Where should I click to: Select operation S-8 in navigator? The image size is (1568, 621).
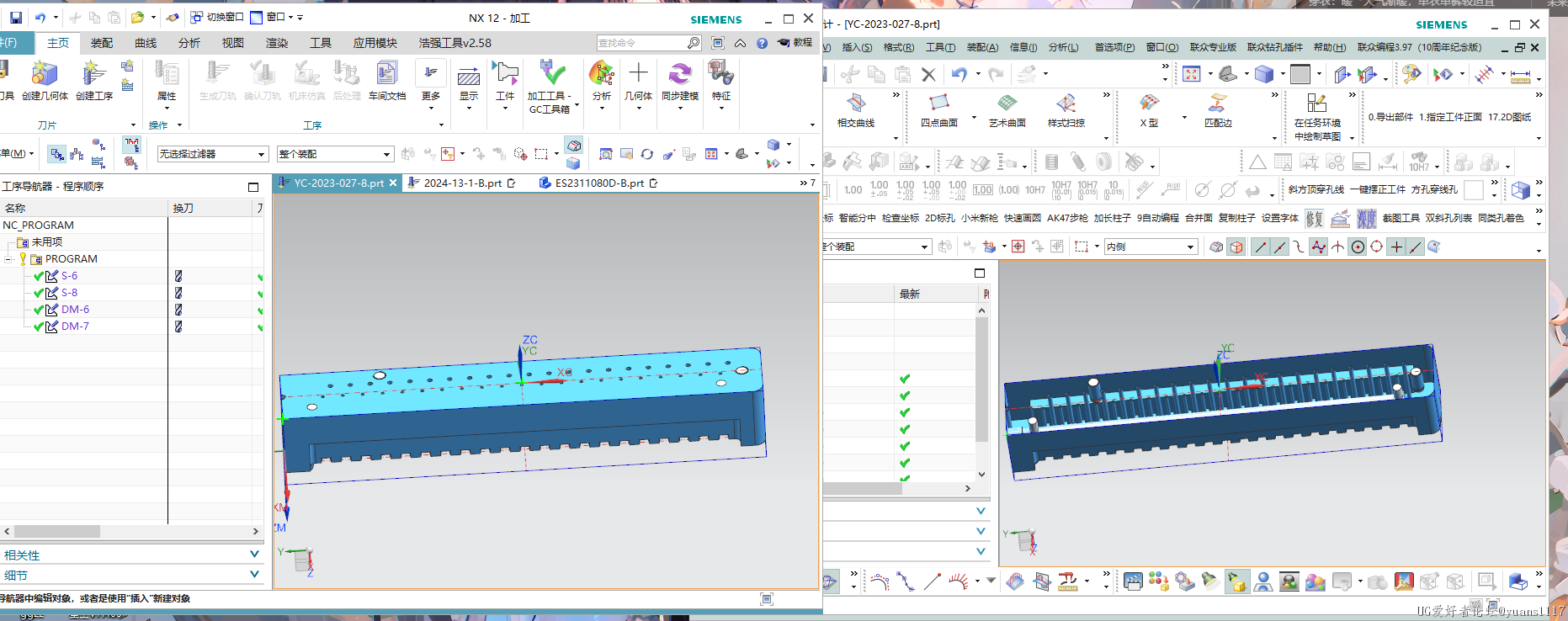[69, 293]
